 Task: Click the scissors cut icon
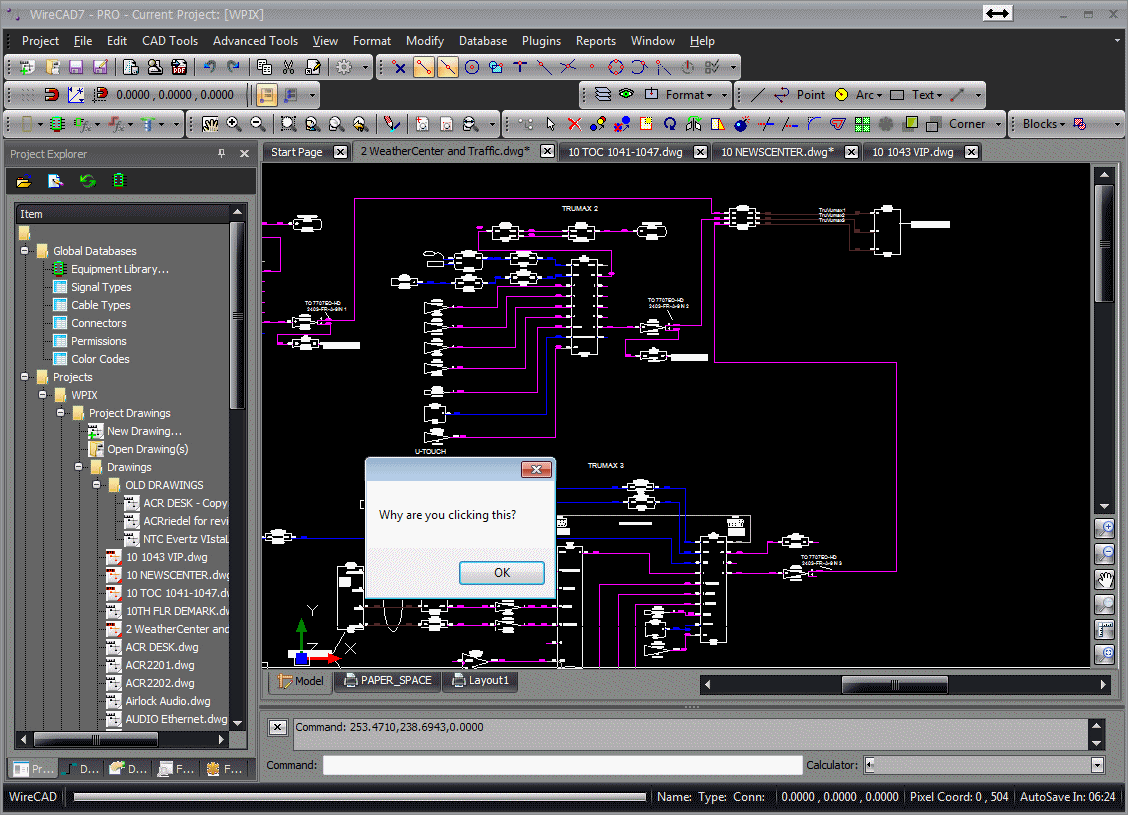pos(288,67)
